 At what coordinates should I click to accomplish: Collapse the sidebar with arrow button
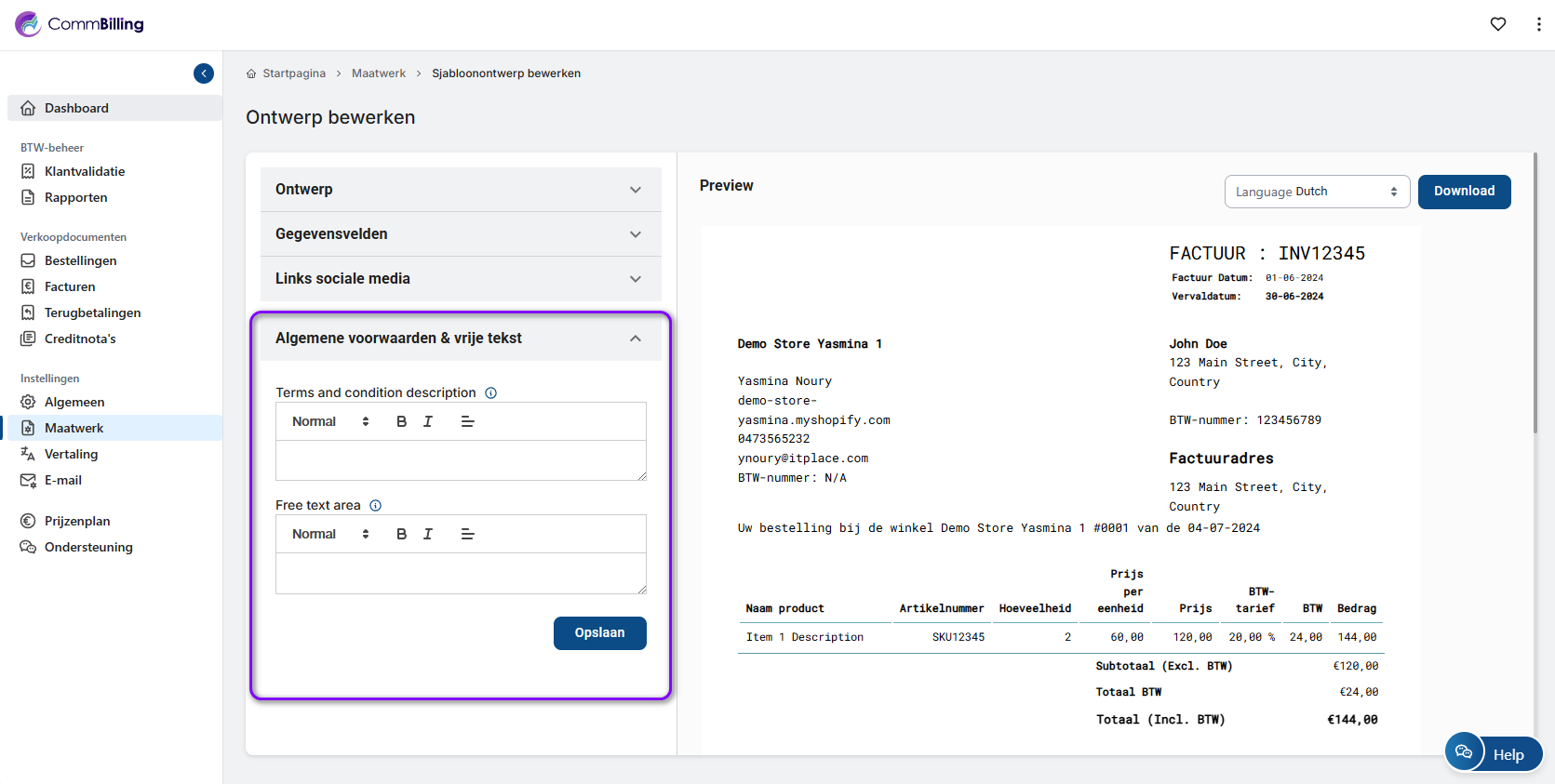click(x=204, y=73)
